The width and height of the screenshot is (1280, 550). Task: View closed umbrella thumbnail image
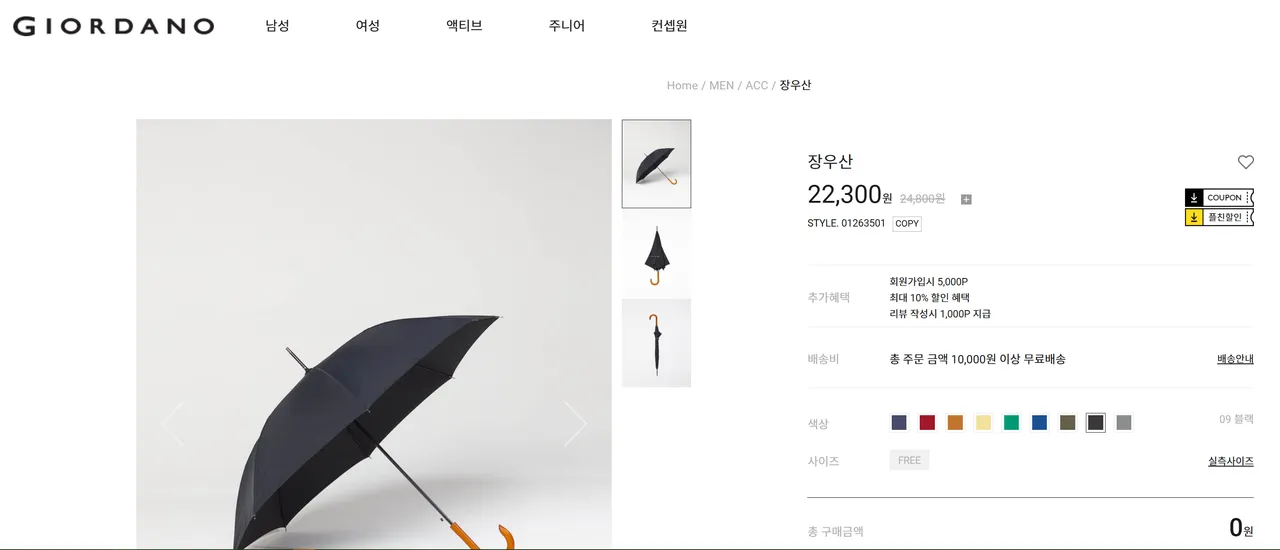click(x=656, y=343)
